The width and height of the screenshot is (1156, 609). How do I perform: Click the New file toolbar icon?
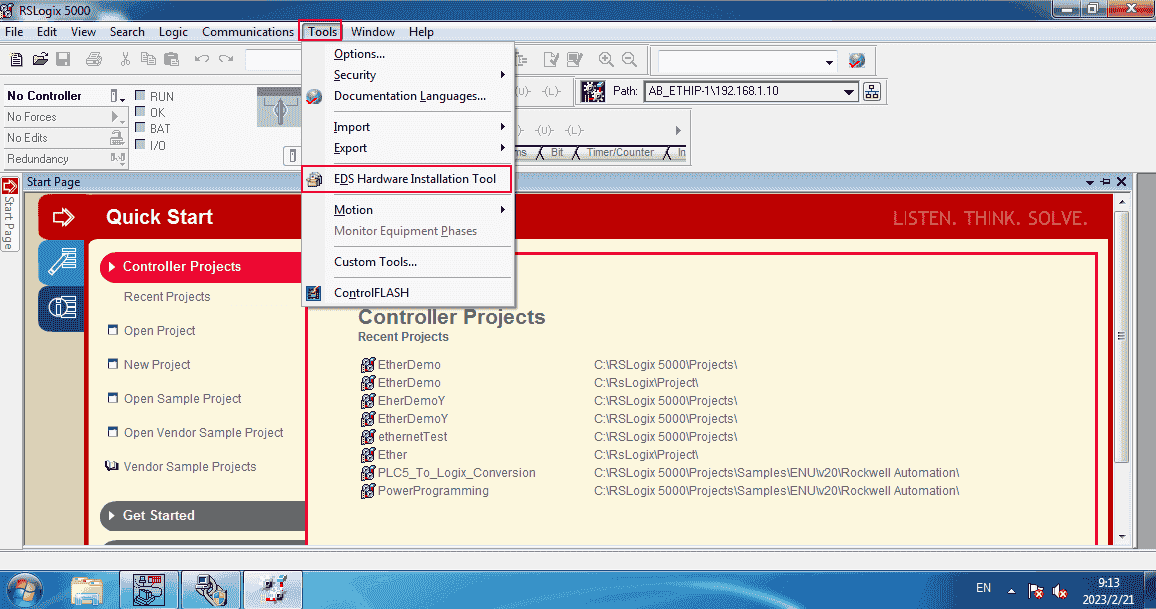click(x=17, y=60)
